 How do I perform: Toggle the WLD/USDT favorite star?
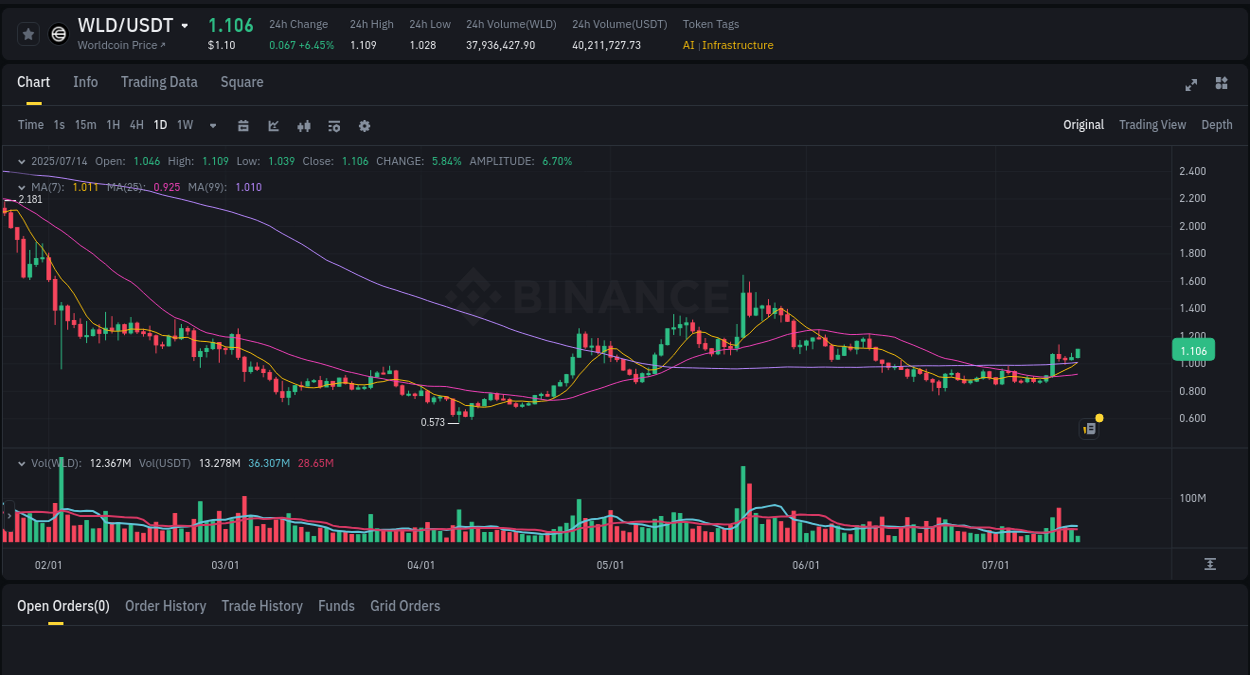[x=28, y=33]
